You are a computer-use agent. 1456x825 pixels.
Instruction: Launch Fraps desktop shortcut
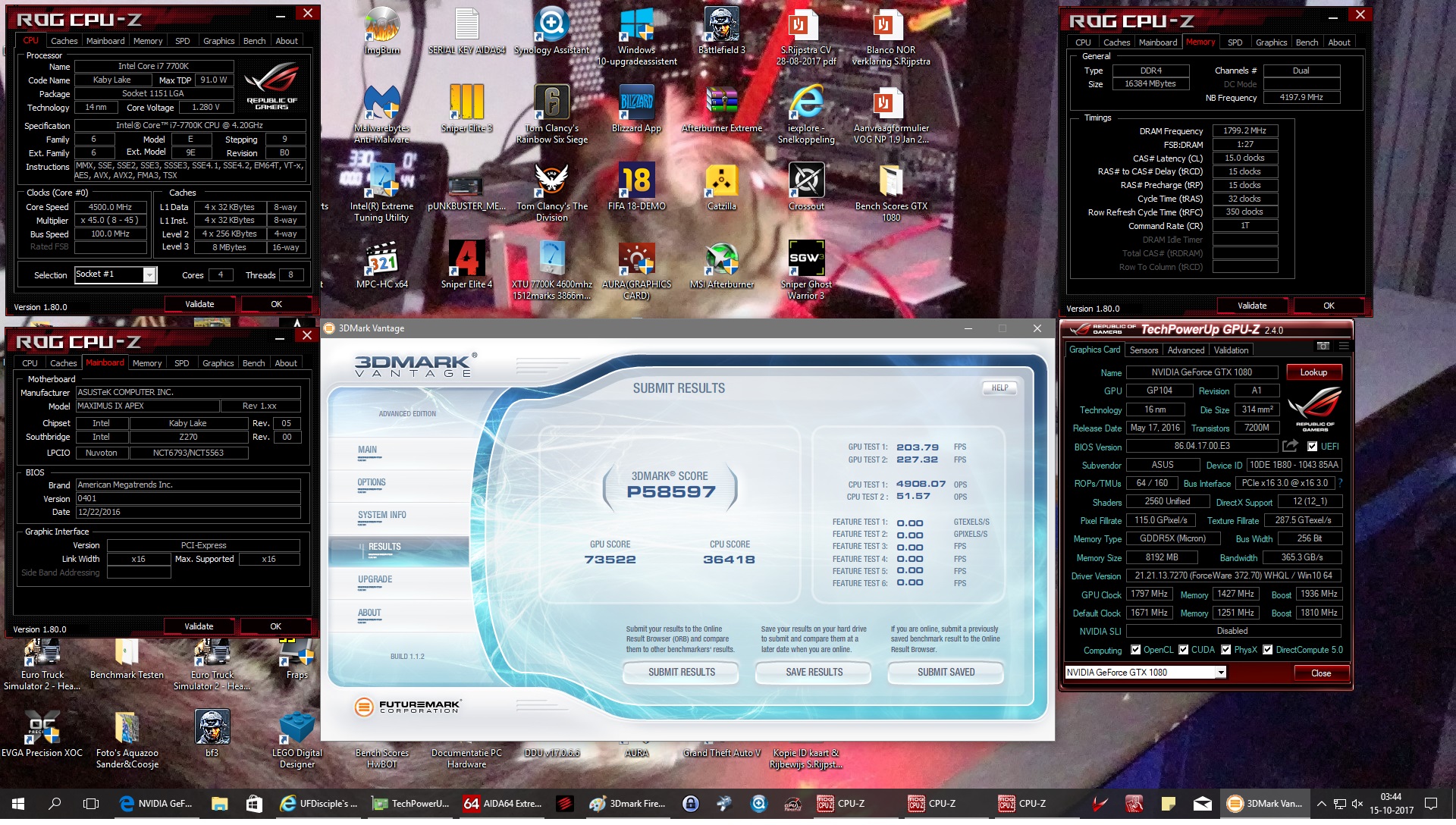click(297, 657)
